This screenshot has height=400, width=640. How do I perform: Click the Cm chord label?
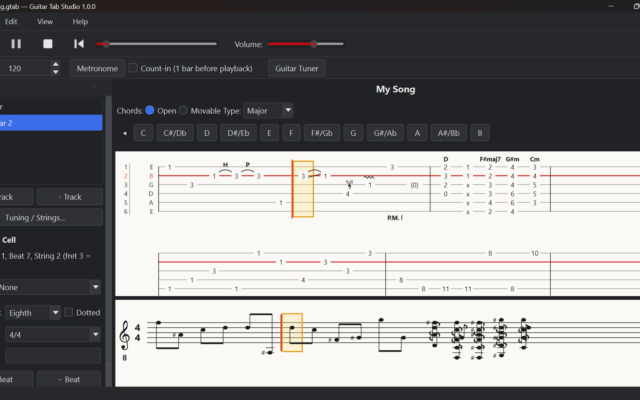535,159
